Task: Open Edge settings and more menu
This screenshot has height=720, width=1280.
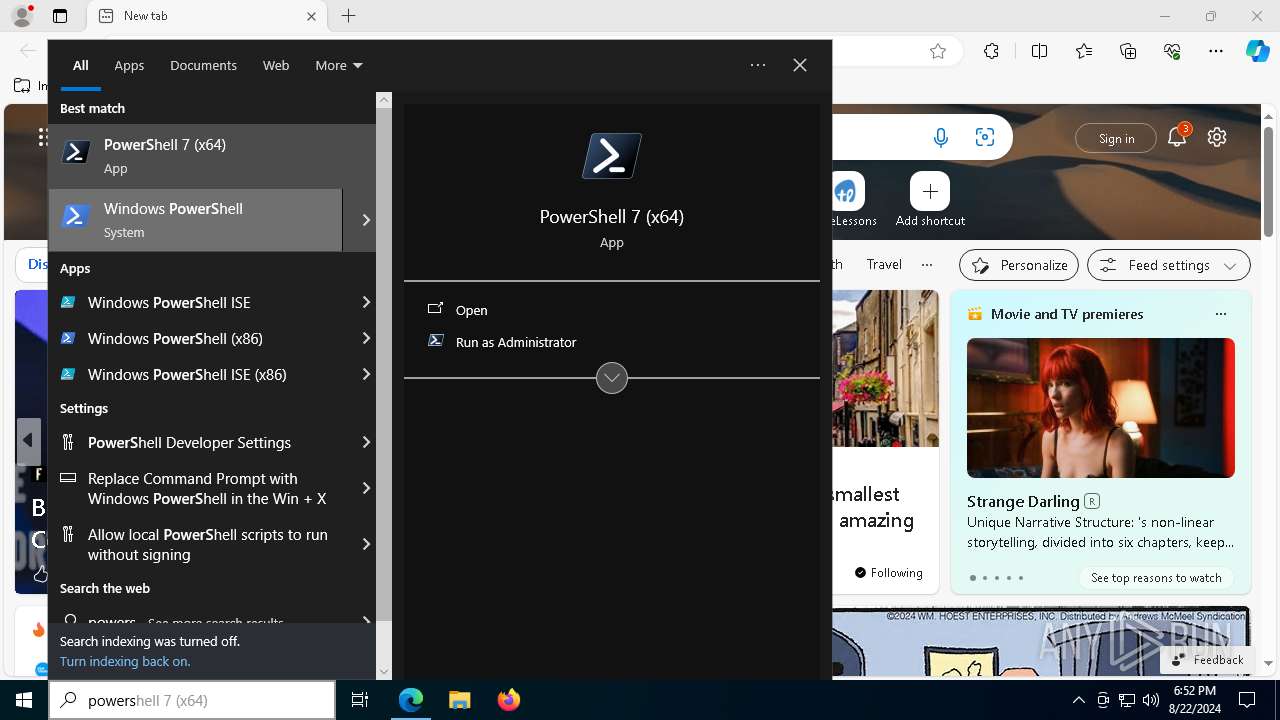Action: (x=1216, y=51)
